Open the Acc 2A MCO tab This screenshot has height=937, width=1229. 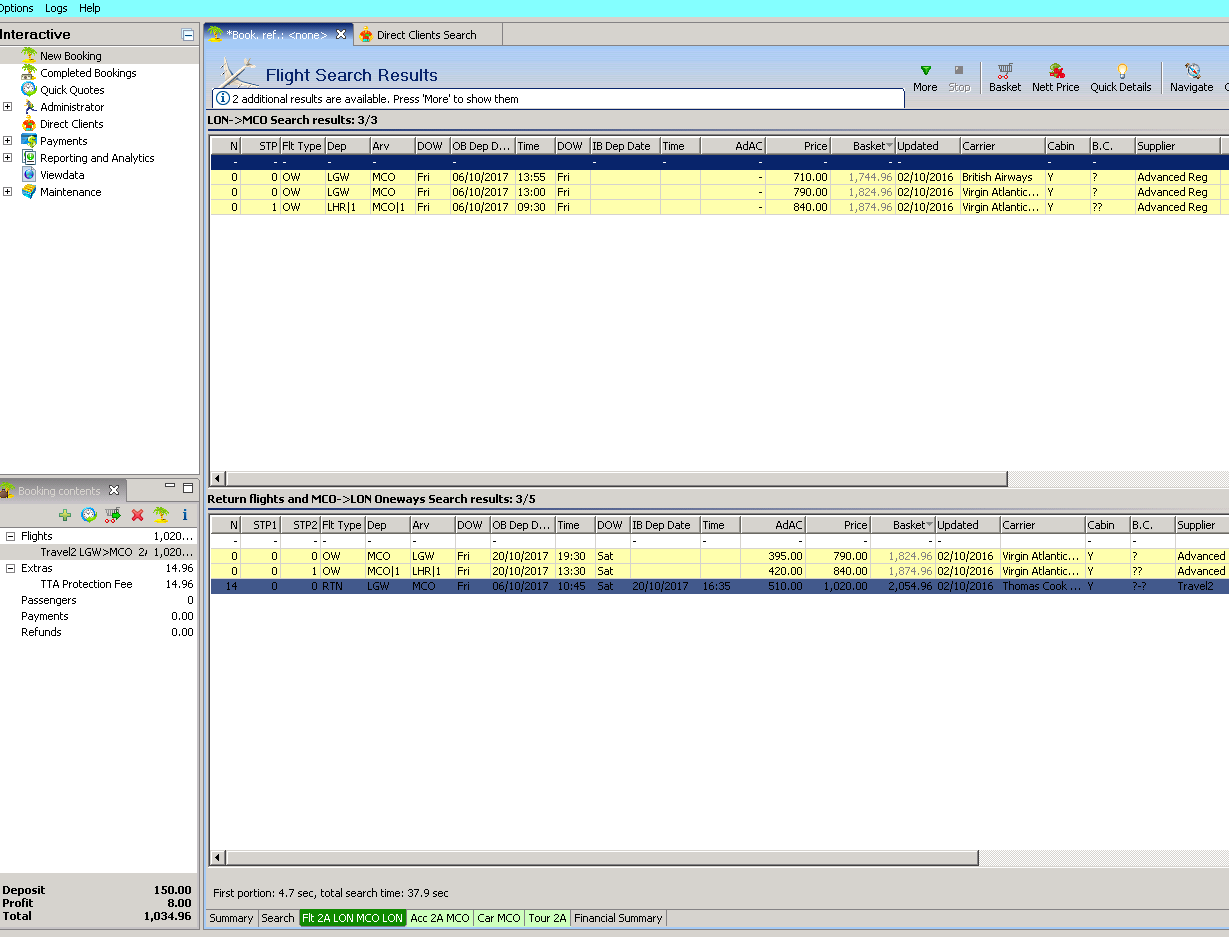click(x=440, y=918)
